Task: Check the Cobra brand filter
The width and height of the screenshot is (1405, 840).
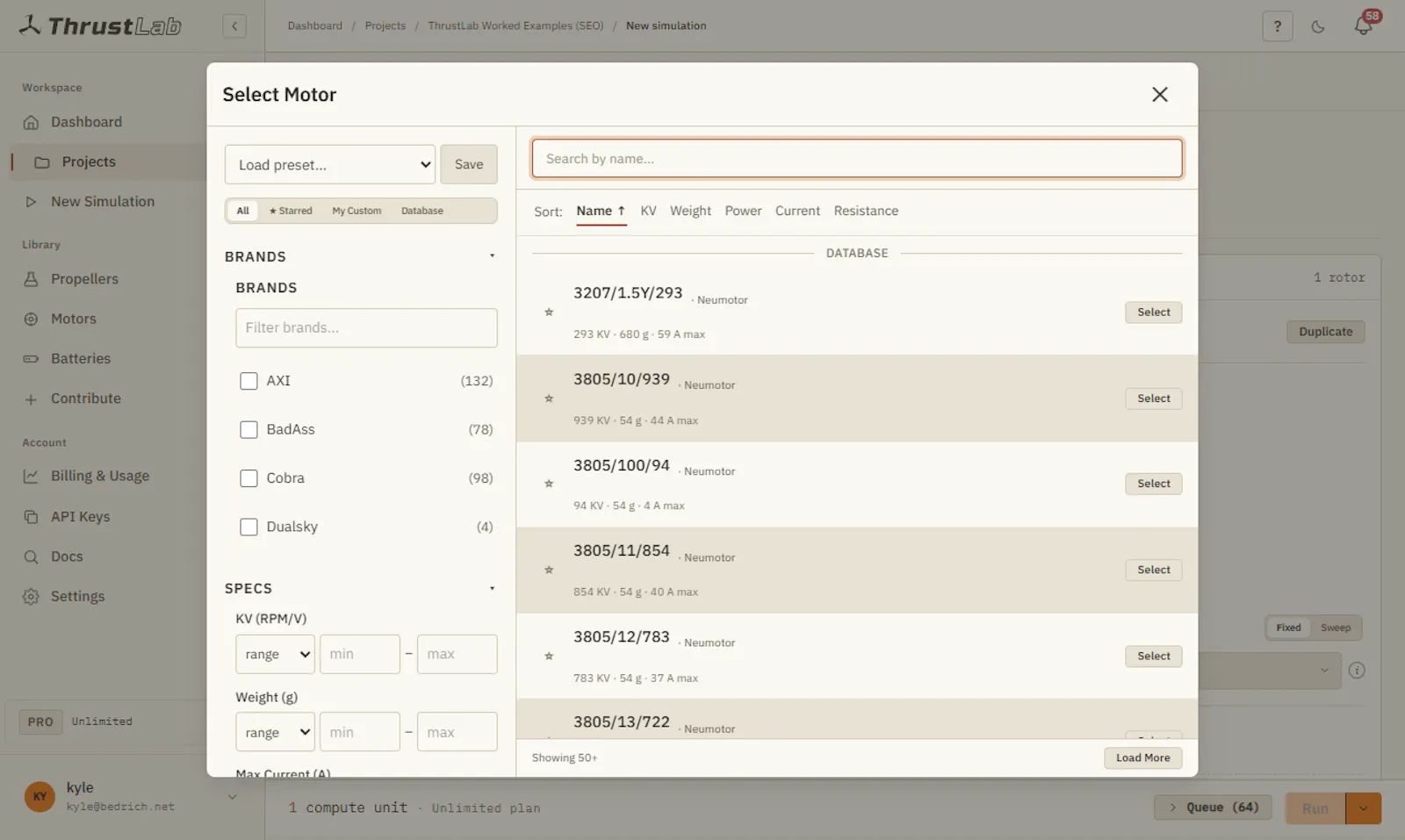Action: point(249,478)
